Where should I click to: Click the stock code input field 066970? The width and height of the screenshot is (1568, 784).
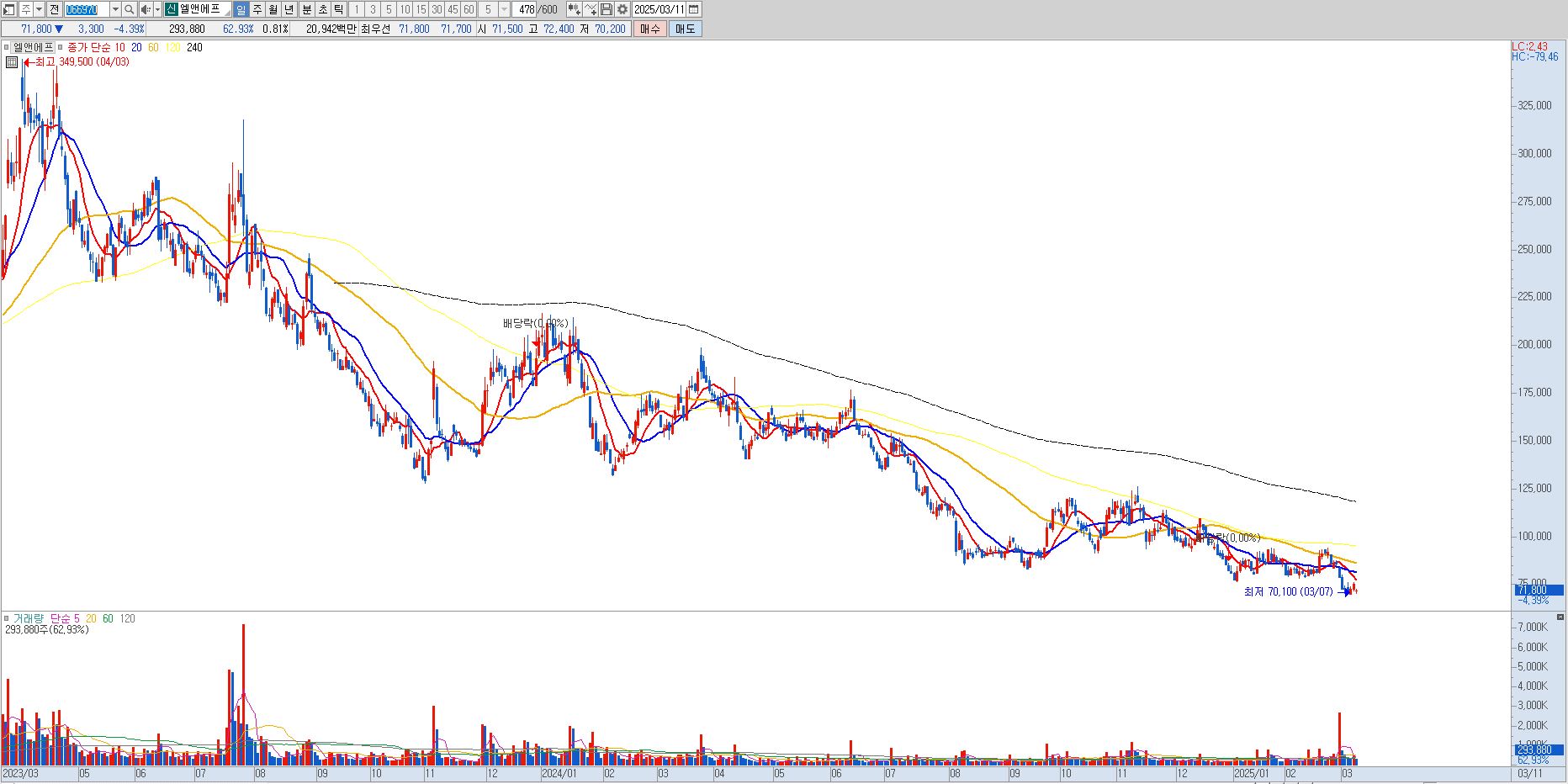[x=87, y=9]
